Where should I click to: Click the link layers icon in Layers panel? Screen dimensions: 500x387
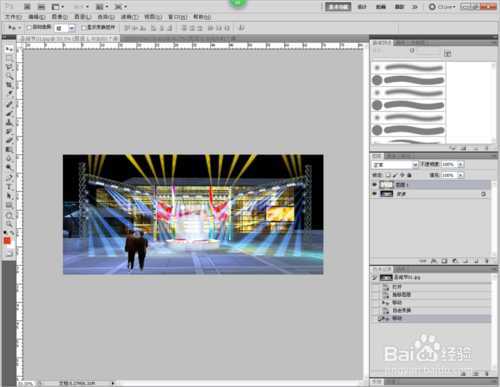coord(423,261)
